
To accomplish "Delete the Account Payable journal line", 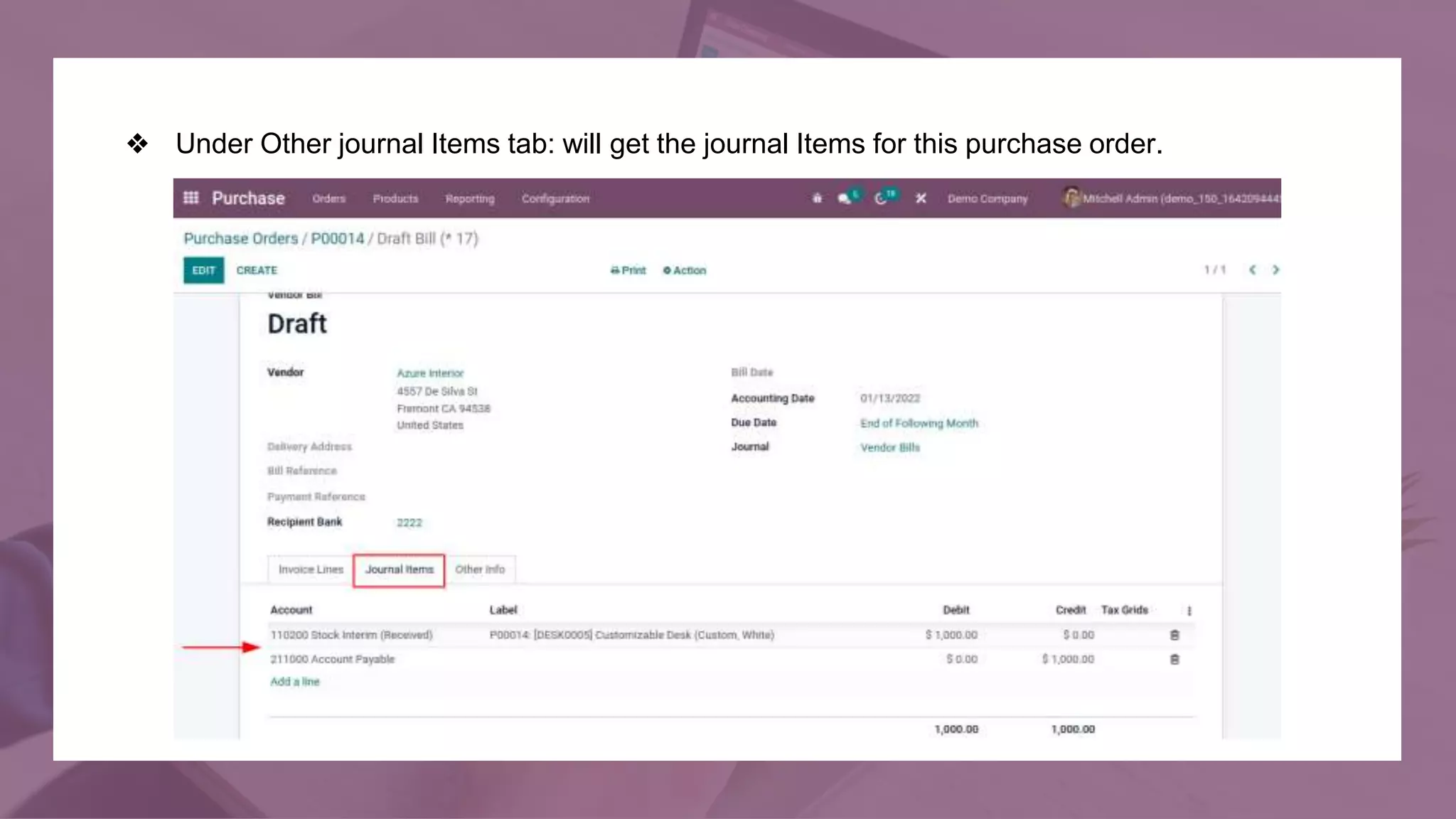I will point(1174,659).
